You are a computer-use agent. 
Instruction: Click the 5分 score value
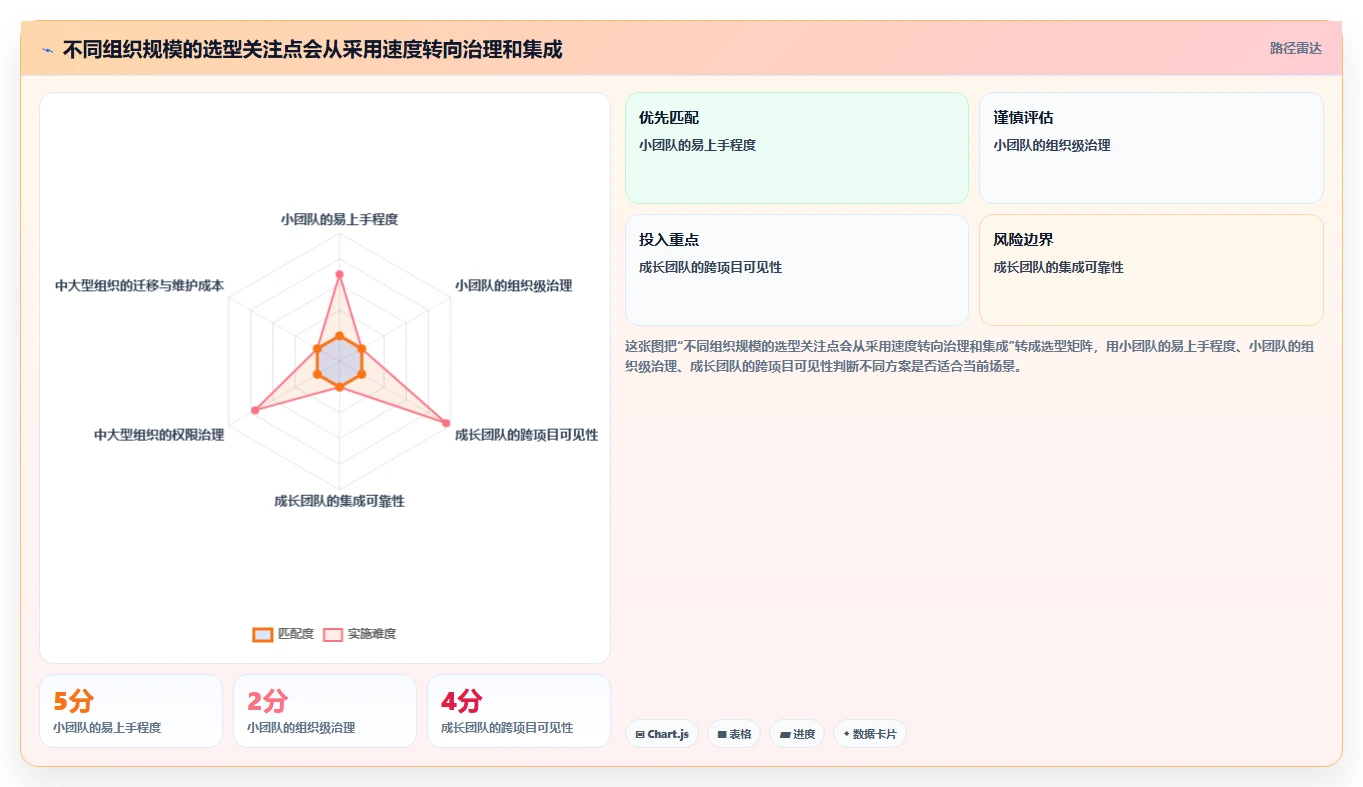[73, 701]
